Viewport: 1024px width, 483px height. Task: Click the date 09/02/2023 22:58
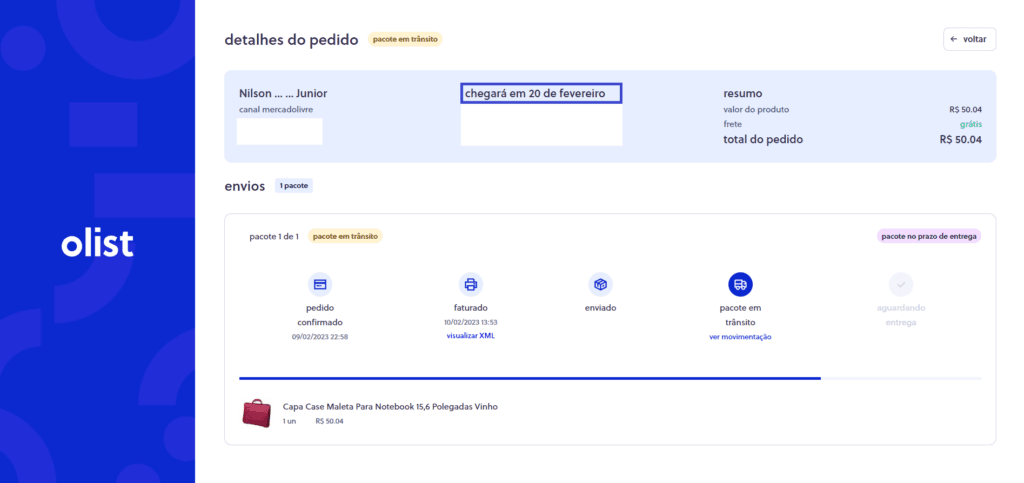320,337
